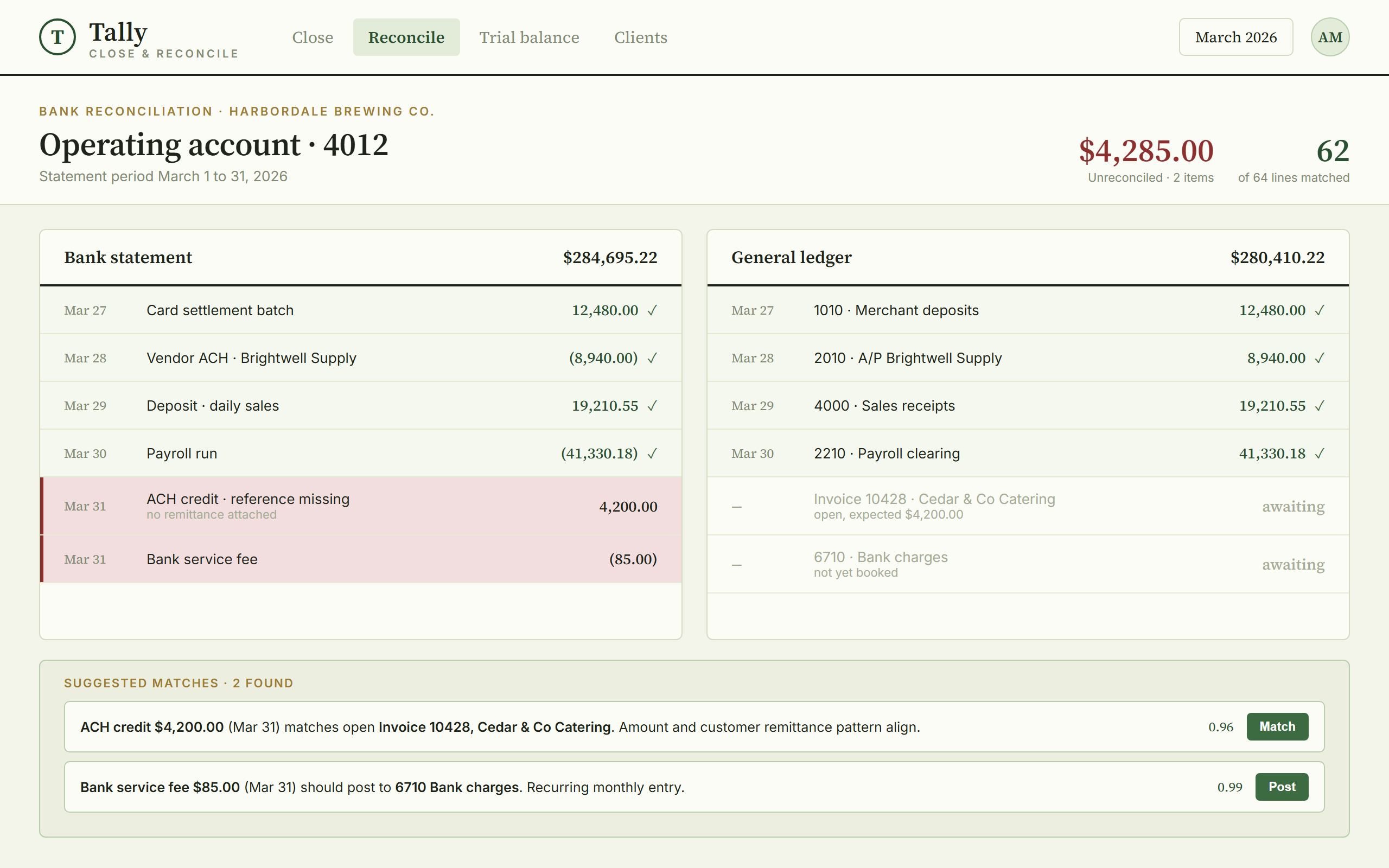Click Card settlement batch description
The width and height of the screenshot is (1389, 868).
coord(220,310)
